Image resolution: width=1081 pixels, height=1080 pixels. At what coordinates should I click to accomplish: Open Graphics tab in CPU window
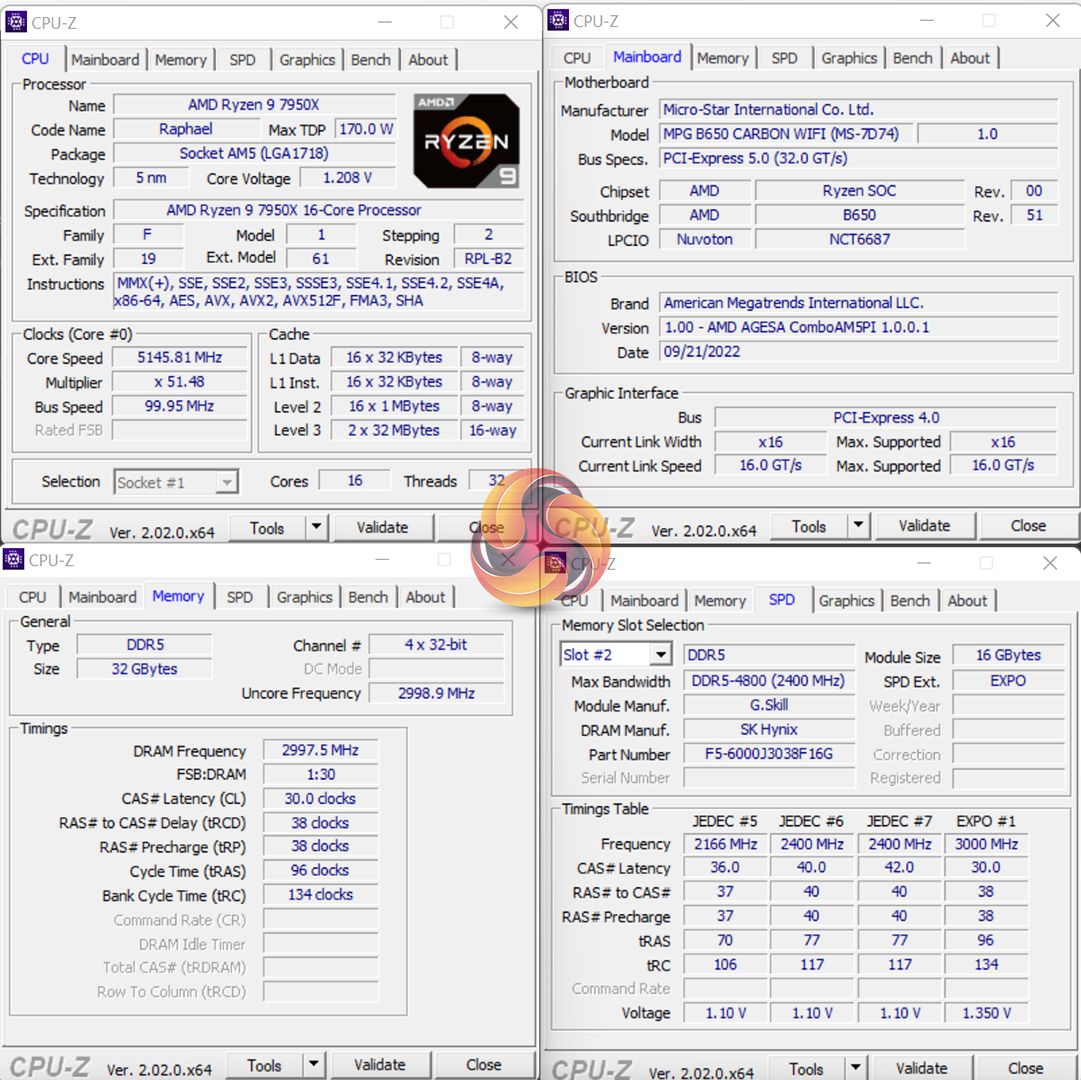click(x=307, y=59)
